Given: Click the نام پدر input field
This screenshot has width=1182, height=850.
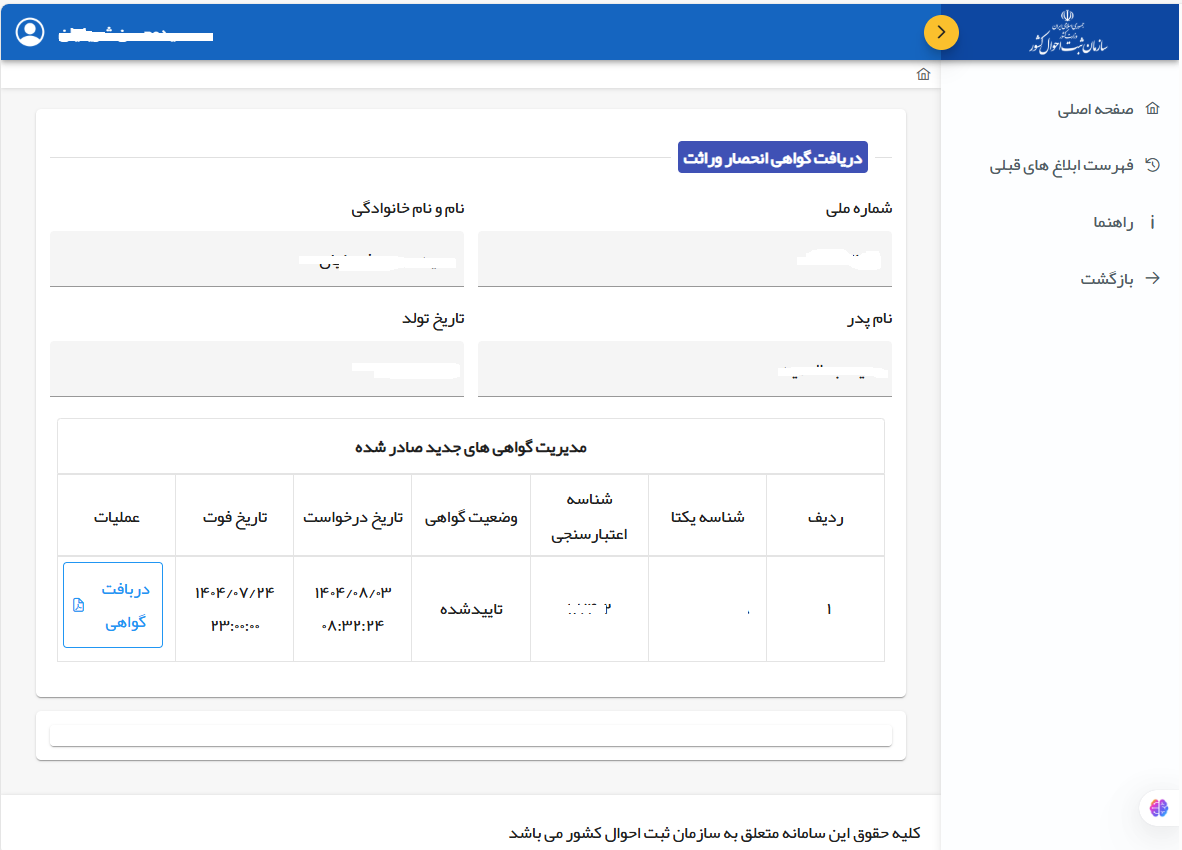Looking at the screenshot, I should 684,370.
